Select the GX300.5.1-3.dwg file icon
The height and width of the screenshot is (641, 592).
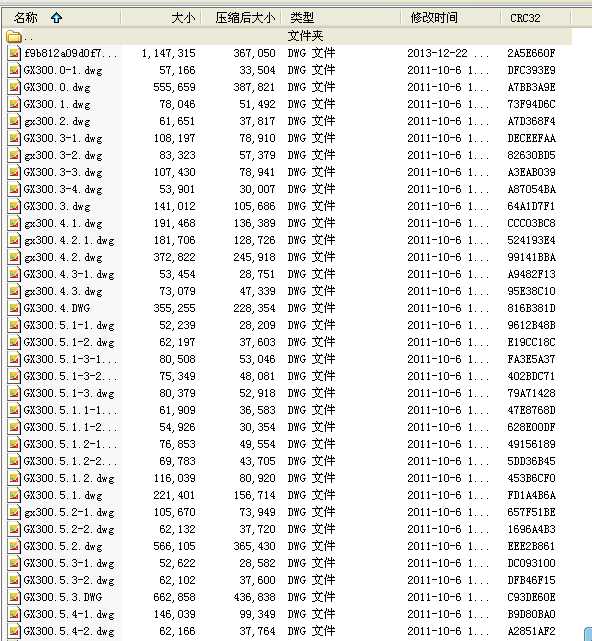pos(14,393)
